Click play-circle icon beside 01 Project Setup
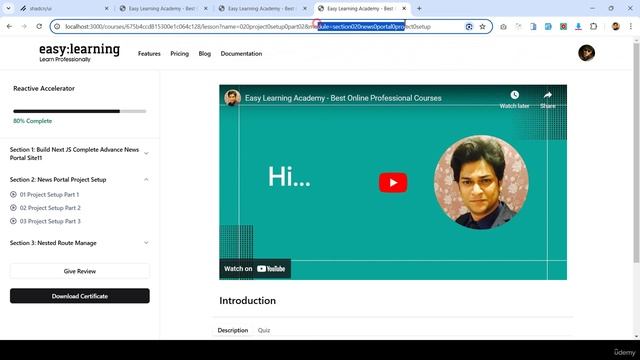 (x=13, y=195)
